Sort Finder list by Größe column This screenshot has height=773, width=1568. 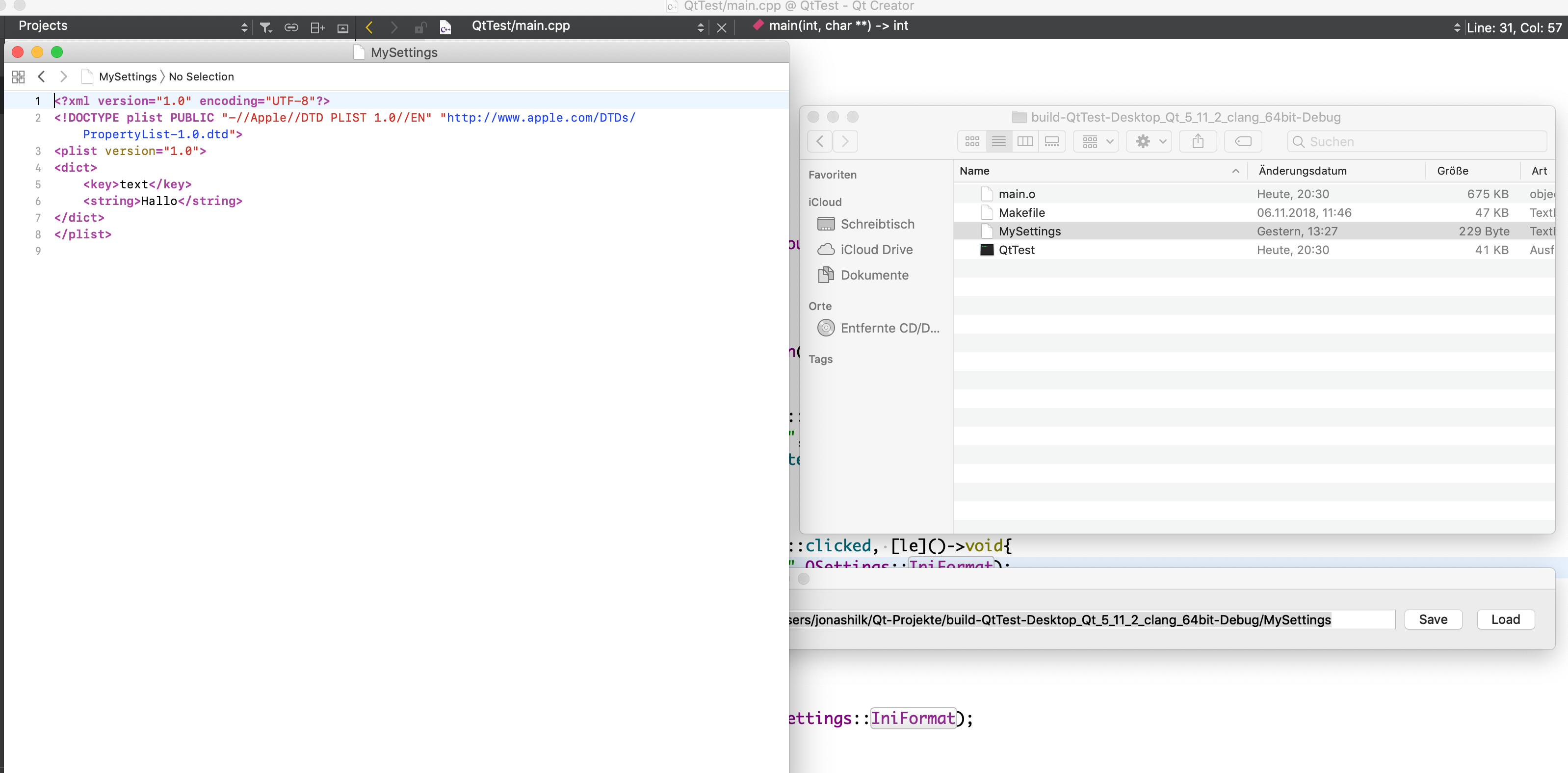coord(1473,171)
